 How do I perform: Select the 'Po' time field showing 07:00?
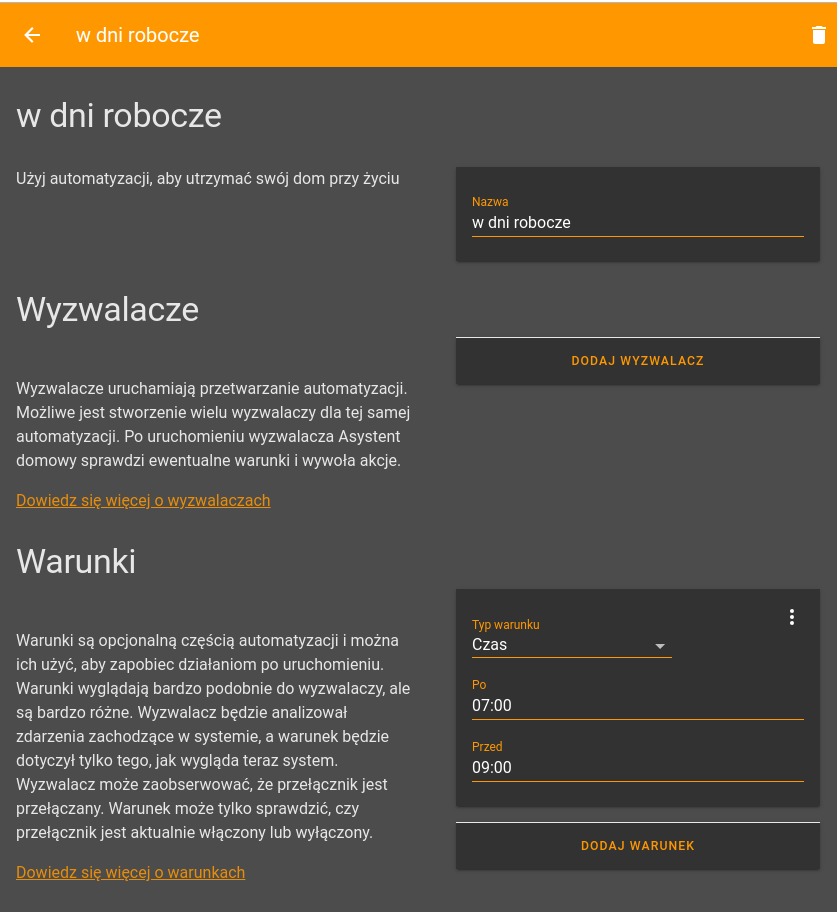637,705
